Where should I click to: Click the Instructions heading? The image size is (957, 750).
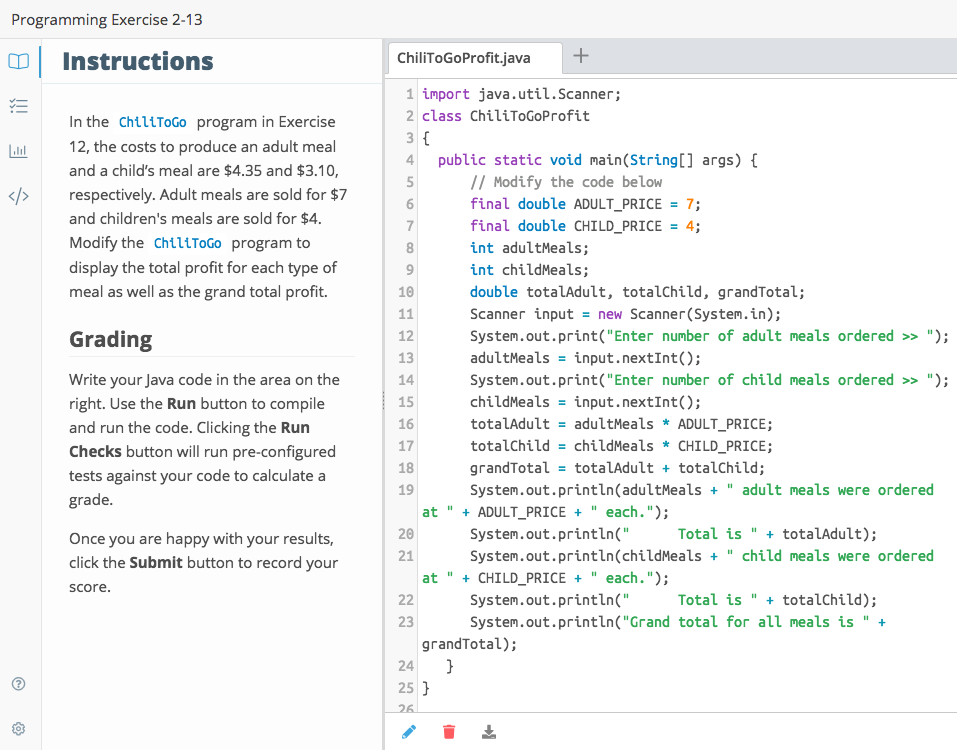(x=138, y=61)
